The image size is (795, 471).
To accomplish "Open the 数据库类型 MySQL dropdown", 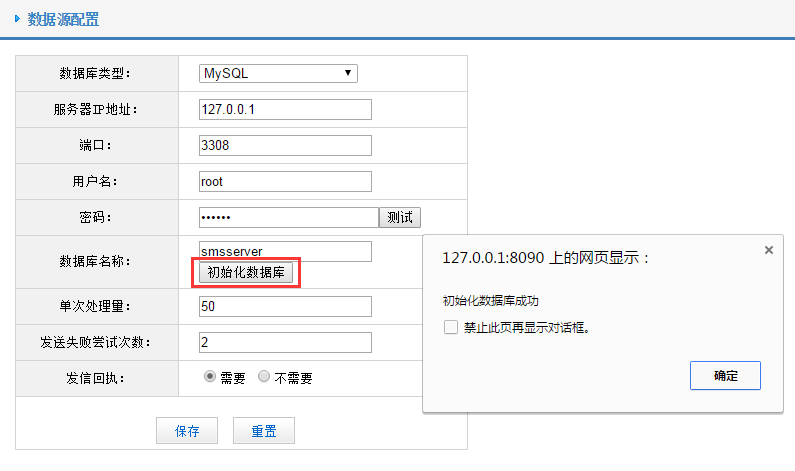I will (279, 73).
